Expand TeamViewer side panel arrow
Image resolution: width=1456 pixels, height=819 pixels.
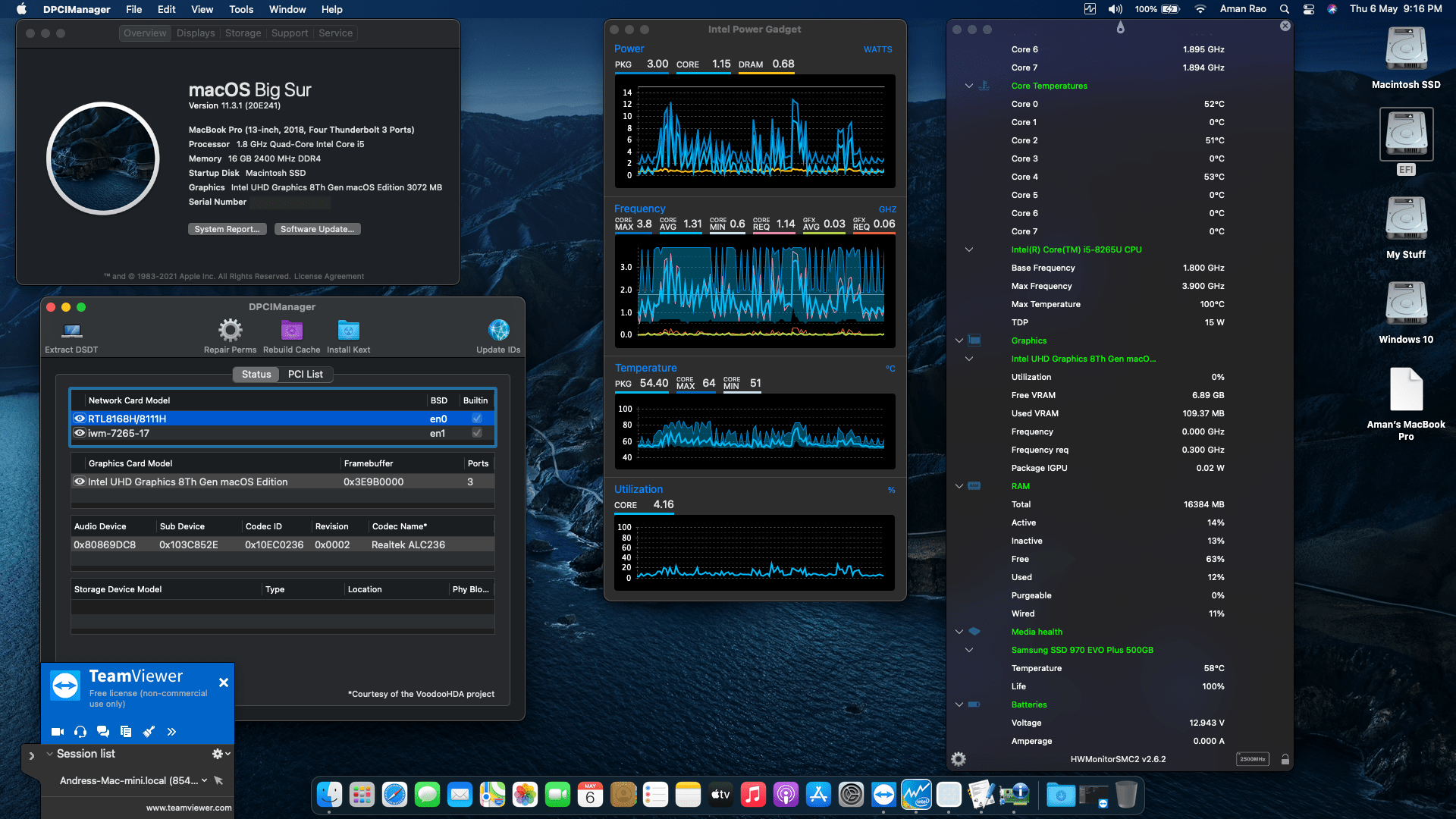(x=31, y=756)
